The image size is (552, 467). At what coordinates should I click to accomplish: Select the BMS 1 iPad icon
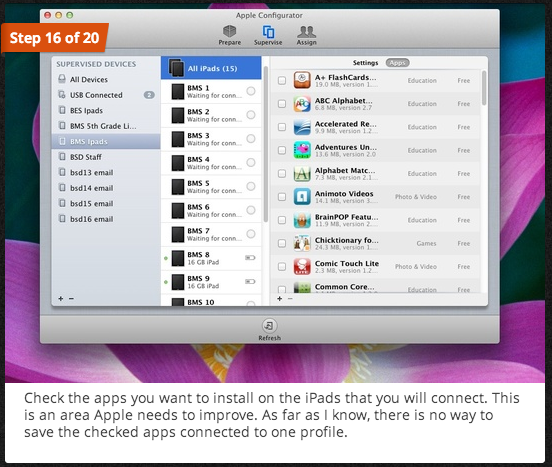coord(178,91)
